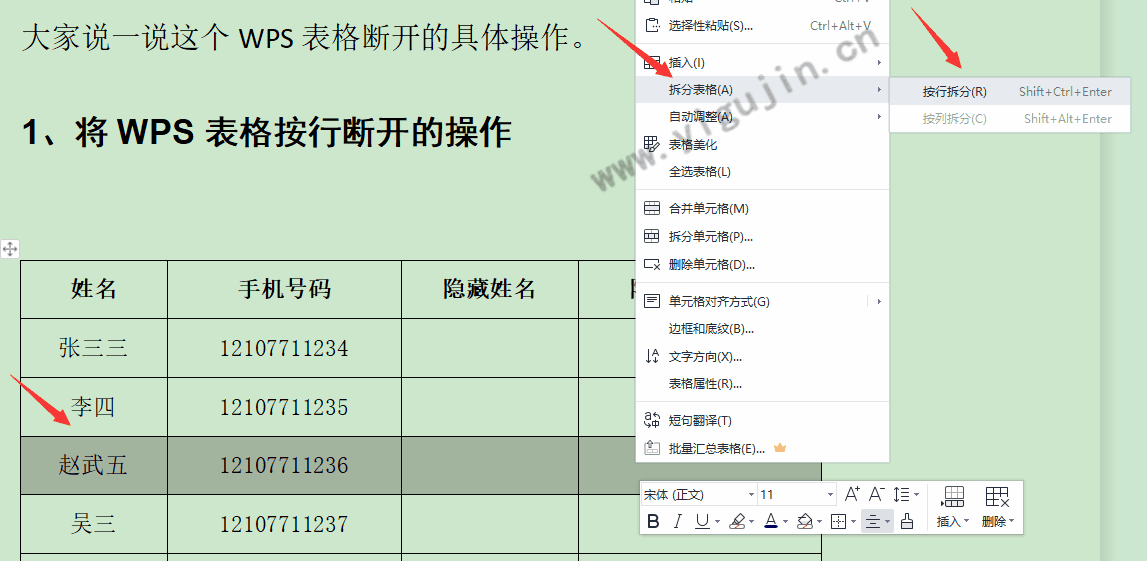Apply underline using the U icon
Screen dimensions: 1147x561
coord(702,522)
